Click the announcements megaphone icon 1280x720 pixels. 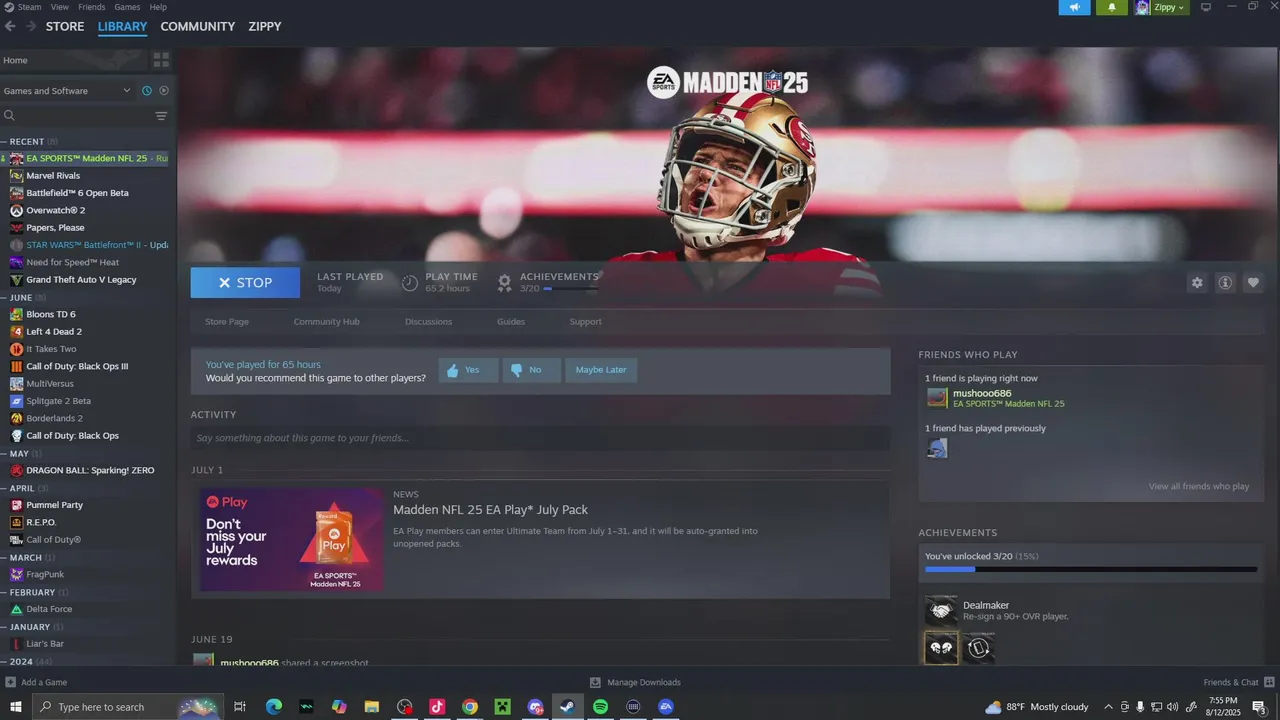(1074, 7)
